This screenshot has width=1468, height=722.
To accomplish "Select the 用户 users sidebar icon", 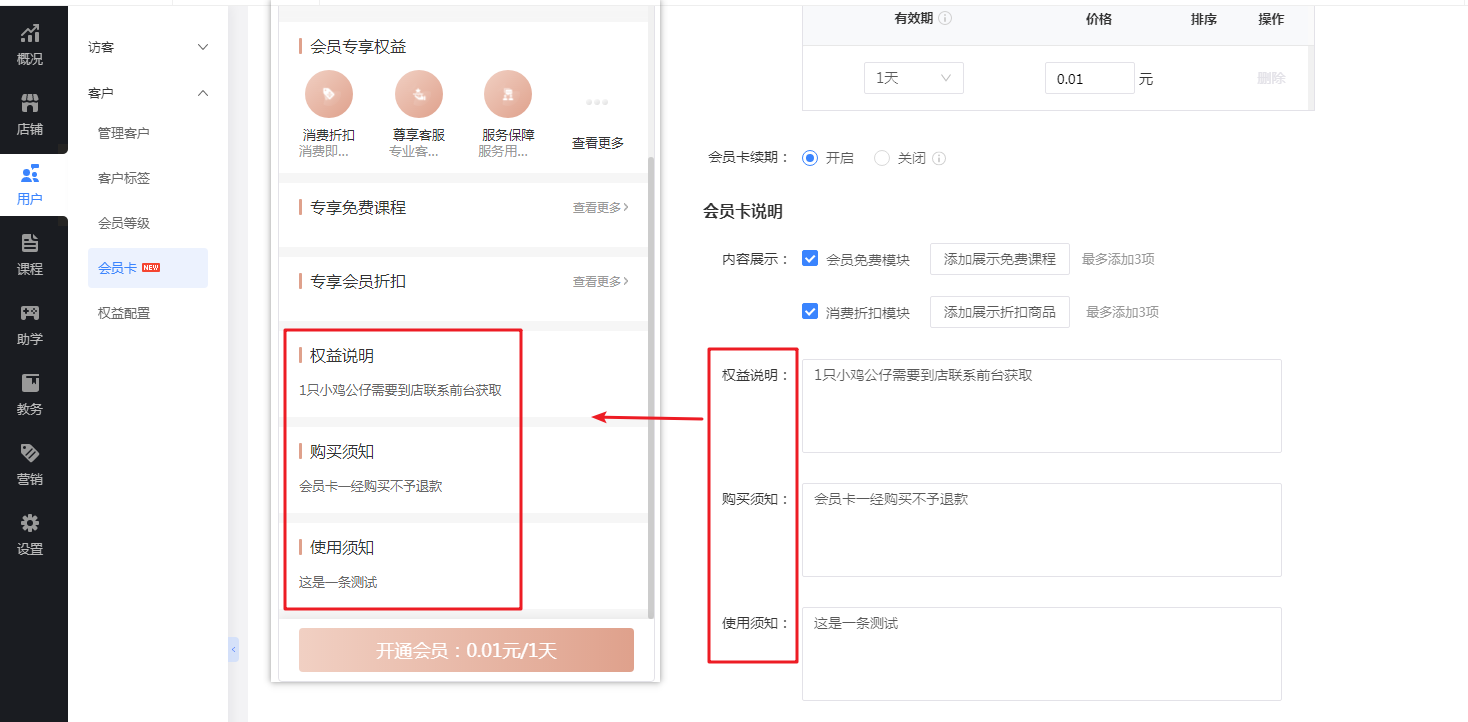I will tap(30, 174).
